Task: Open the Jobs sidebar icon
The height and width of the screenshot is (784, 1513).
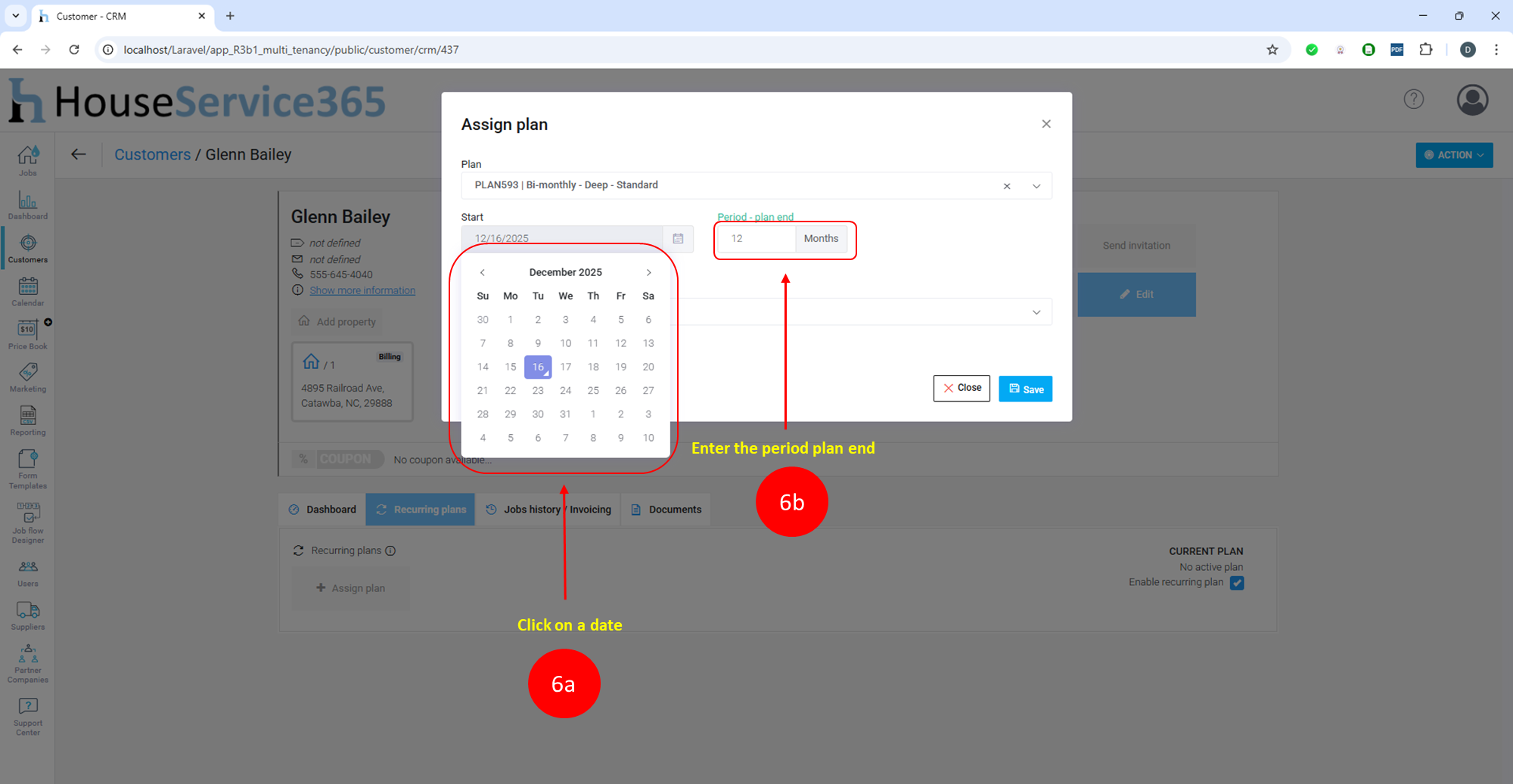Action: 28,160
